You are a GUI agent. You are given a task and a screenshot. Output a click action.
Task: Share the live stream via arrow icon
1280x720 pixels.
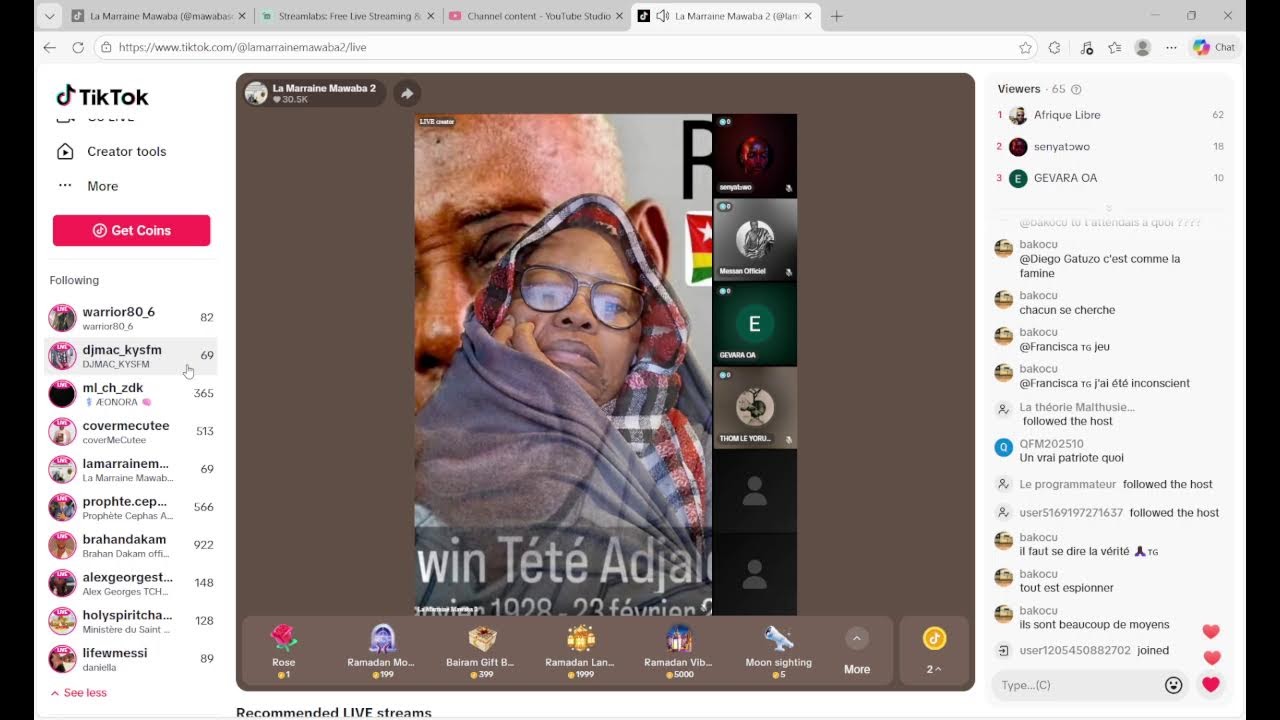[406, 93]
